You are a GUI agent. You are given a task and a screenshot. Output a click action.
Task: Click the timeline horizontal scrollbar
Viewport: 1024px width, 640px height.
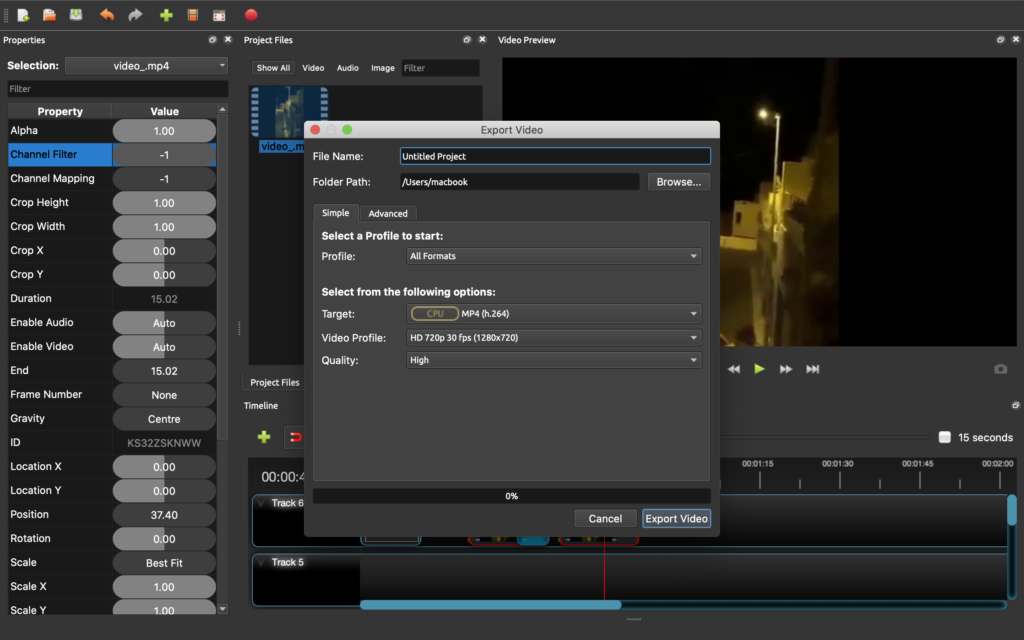pos(490,605)
